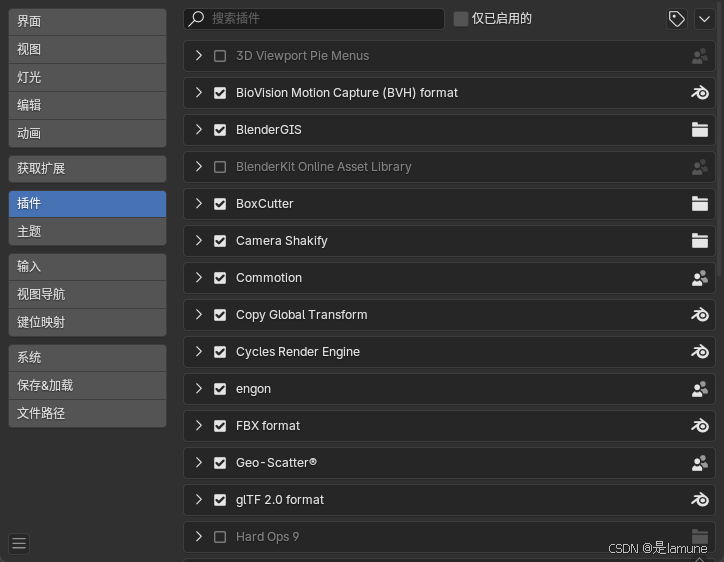Open the 灯光 lights section
This screenshot has width=724, height=562.
(x=87, y=78)
